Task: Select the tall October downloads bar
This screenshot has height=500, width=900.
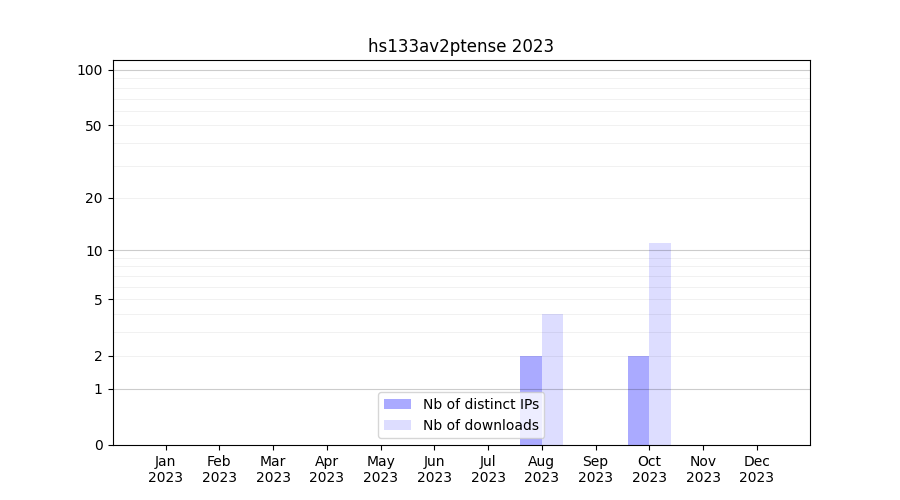Action: click(x=660, y=343)
